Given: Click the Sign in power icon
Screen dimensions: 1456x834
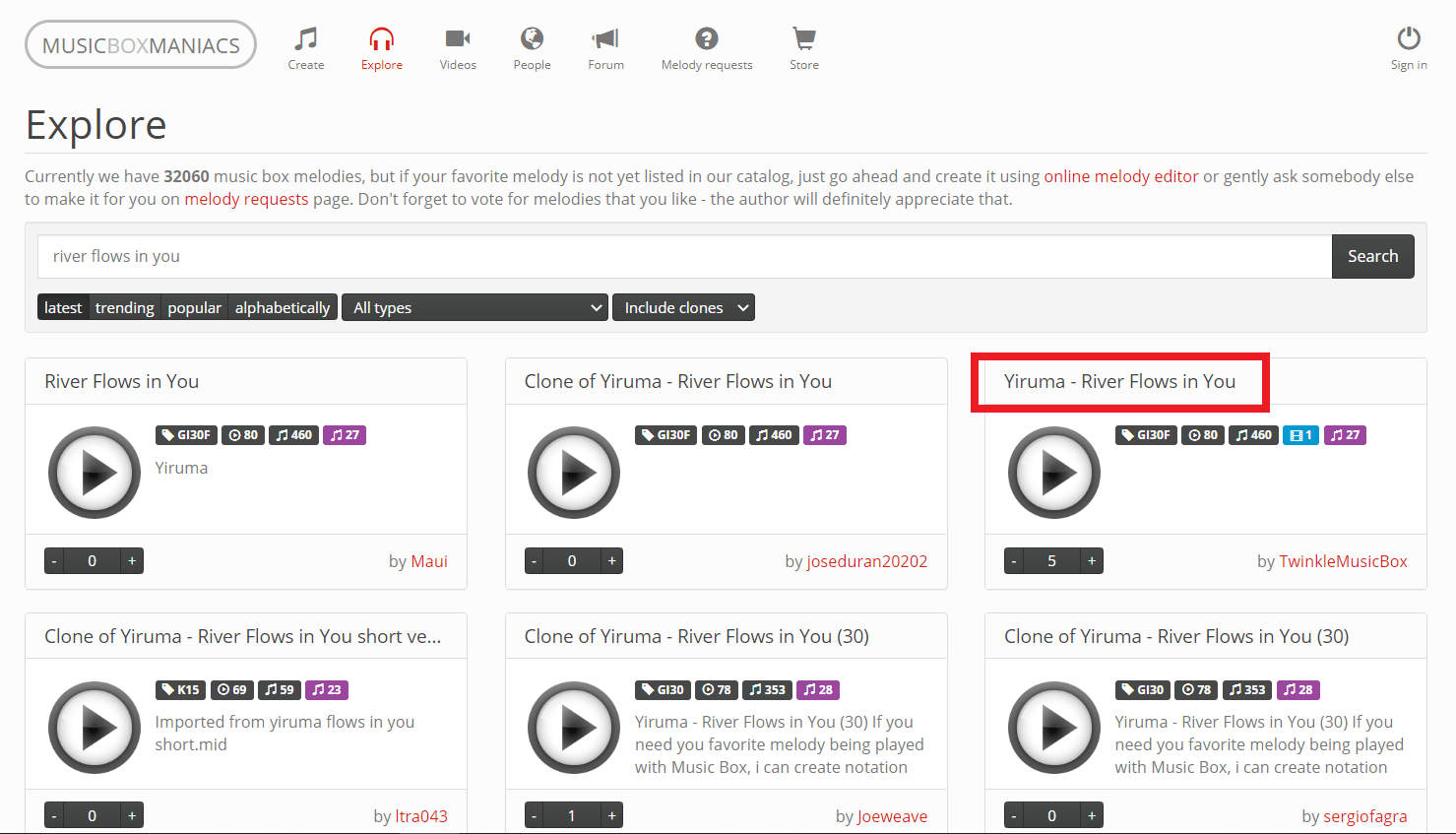Looking at the screenshot, I should [1409, 37].
